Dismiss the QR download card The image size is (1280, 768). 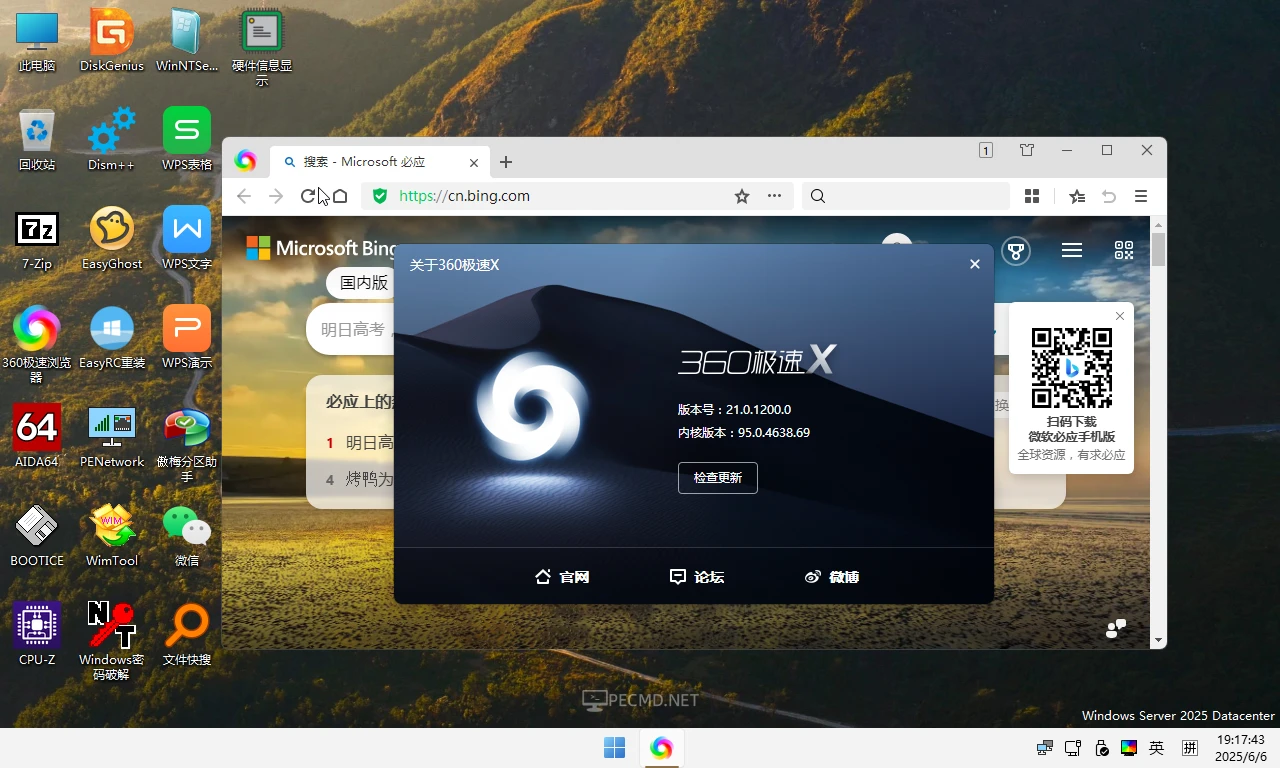1120,316
